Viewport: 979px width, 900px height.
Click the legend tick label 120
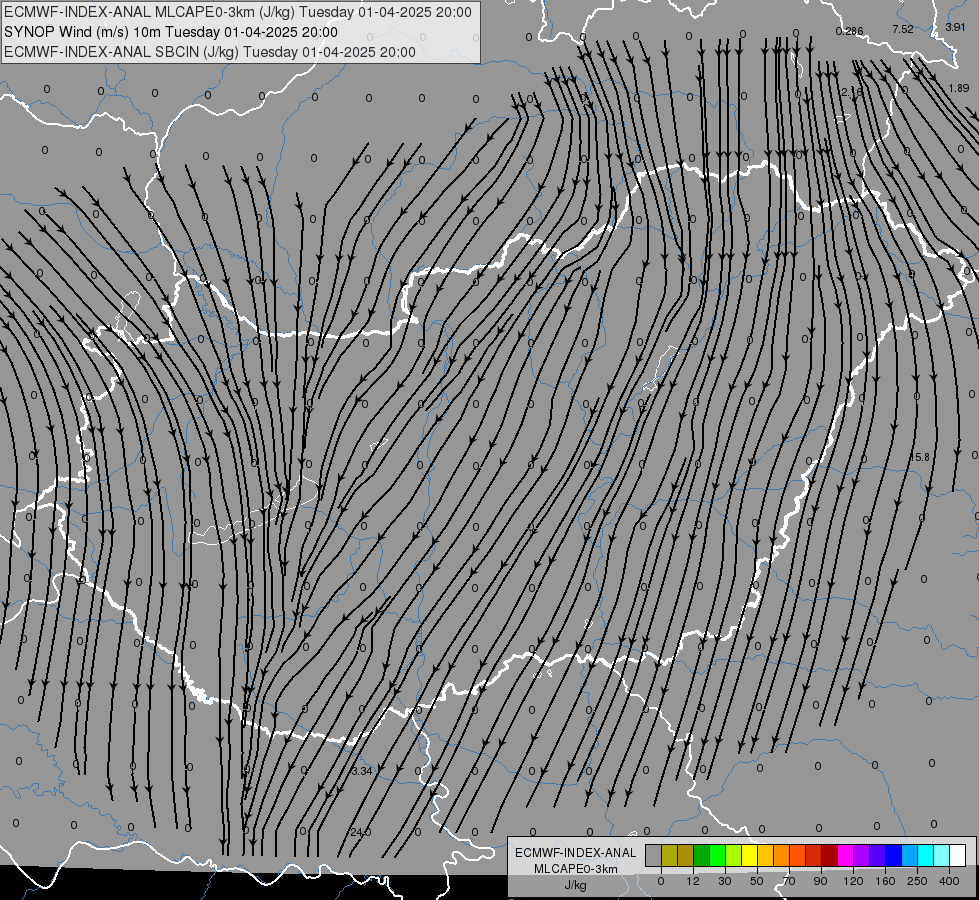pyautogui.click(x=853, y=881)
